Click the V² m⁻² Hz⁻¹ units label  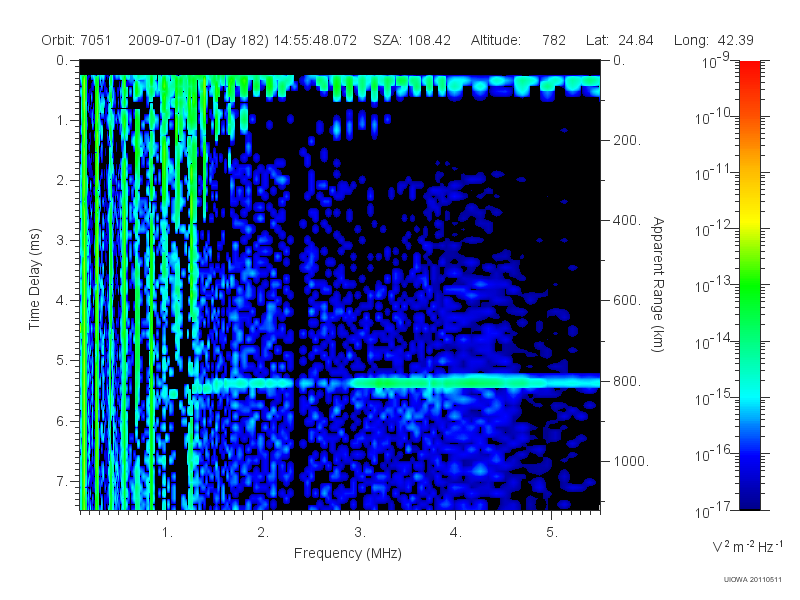click(747, 546)
